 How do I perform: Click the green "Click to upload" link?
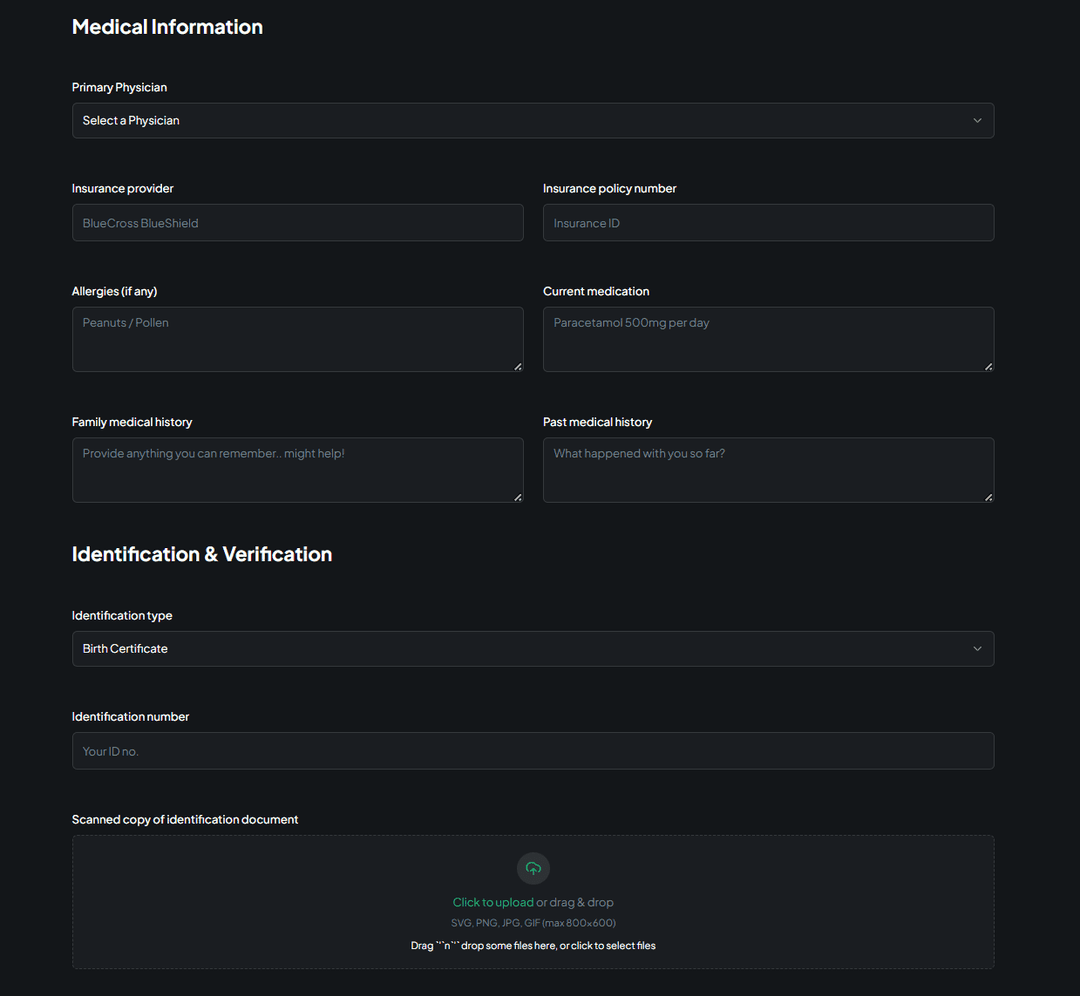pos(493,902)
